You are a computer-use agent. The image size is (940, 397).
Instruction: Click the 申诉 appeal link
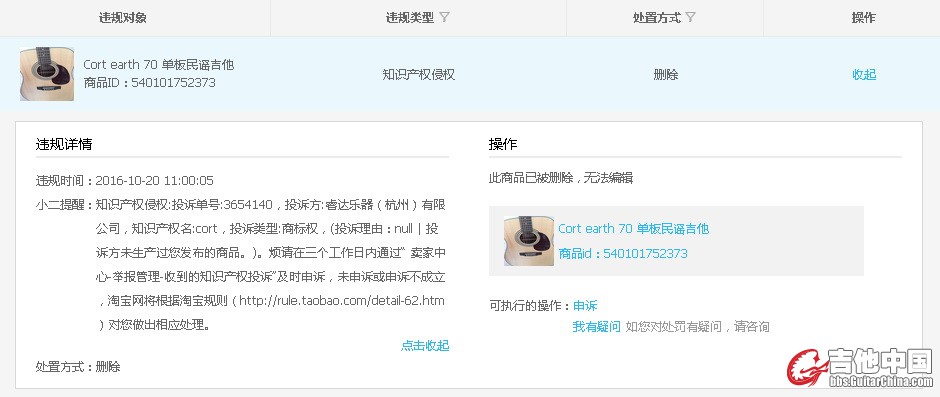[585, 305]
